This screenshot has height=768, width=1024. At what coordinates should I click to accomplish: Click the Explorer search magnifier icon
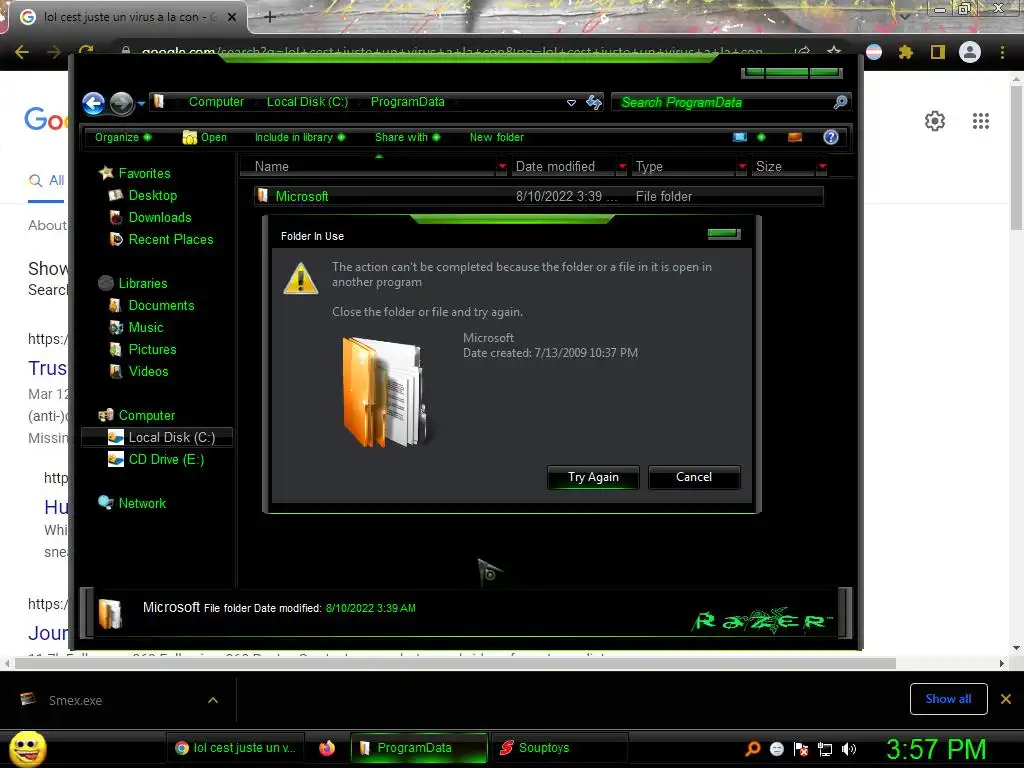click(x=840, y=102)
